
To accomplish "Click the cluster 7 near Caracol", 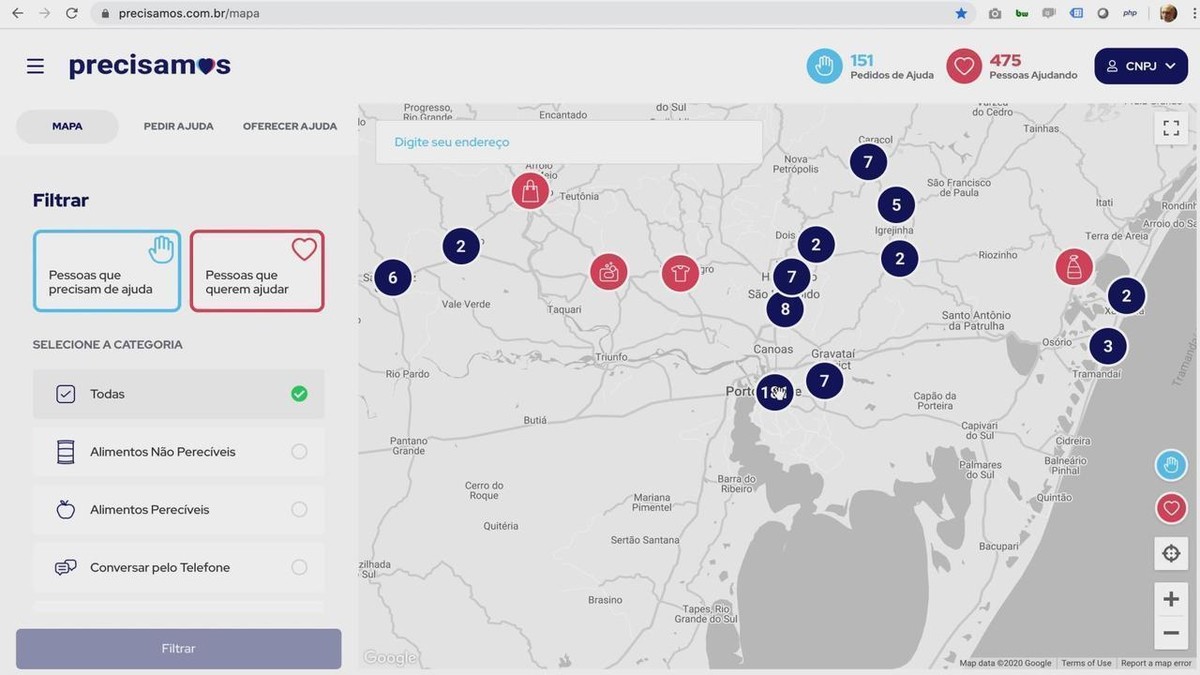I will coord(868,162).
